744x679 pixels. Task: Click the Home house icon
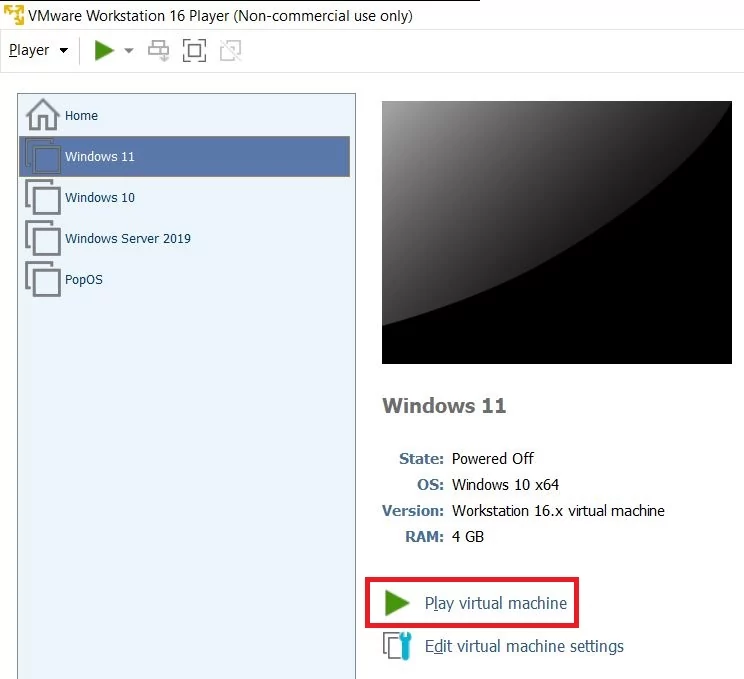pyautogui.click(x=43, y=115)
